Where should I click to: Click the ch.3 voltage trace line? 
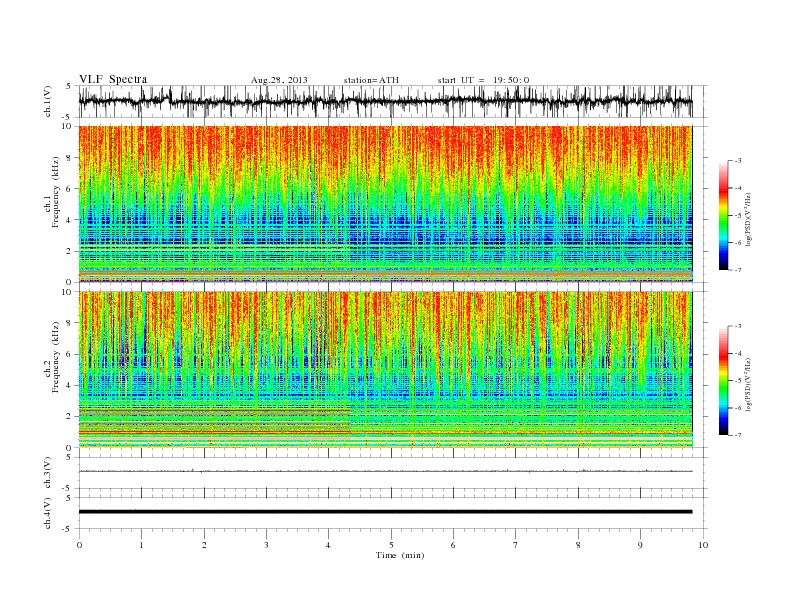click(x=385, y=471)
